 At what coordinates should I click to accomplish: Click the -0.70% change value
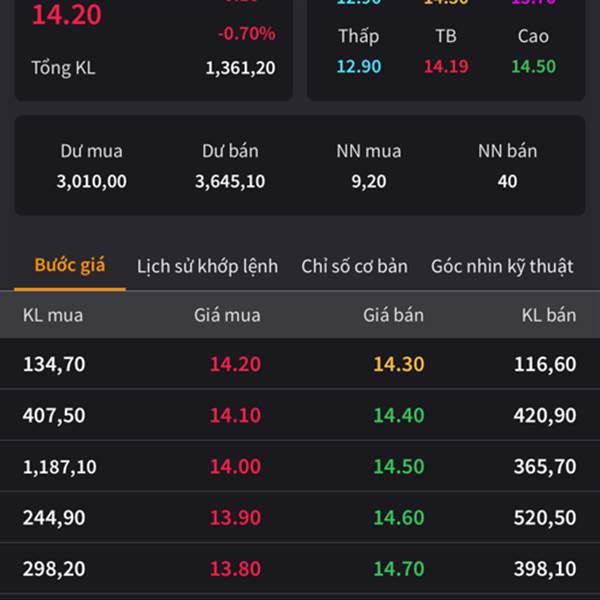click(x=246, y=34)
